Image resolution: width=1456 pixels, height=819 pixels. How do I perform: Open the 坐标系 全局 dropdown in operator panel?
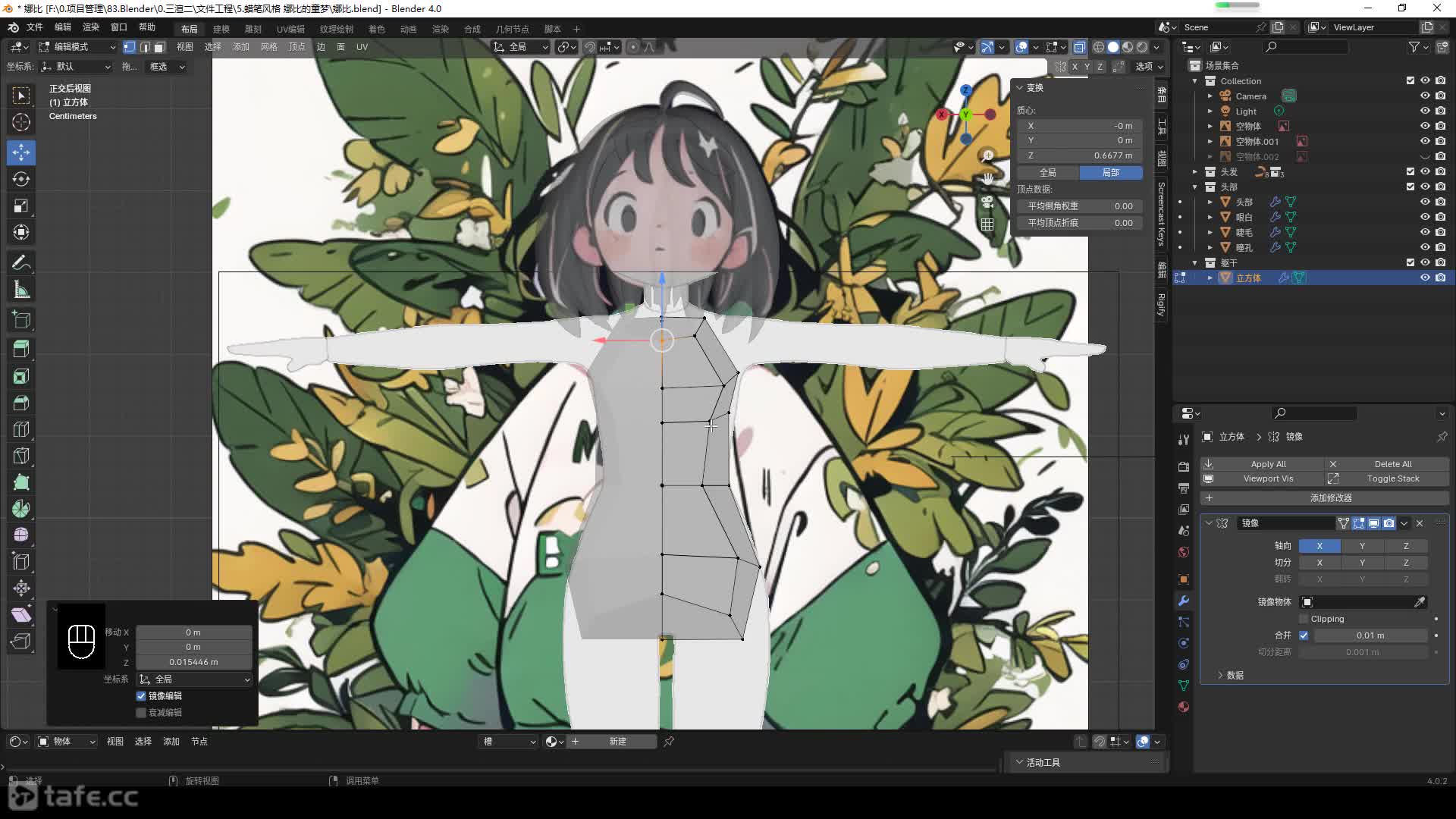(x=194, y=679)
